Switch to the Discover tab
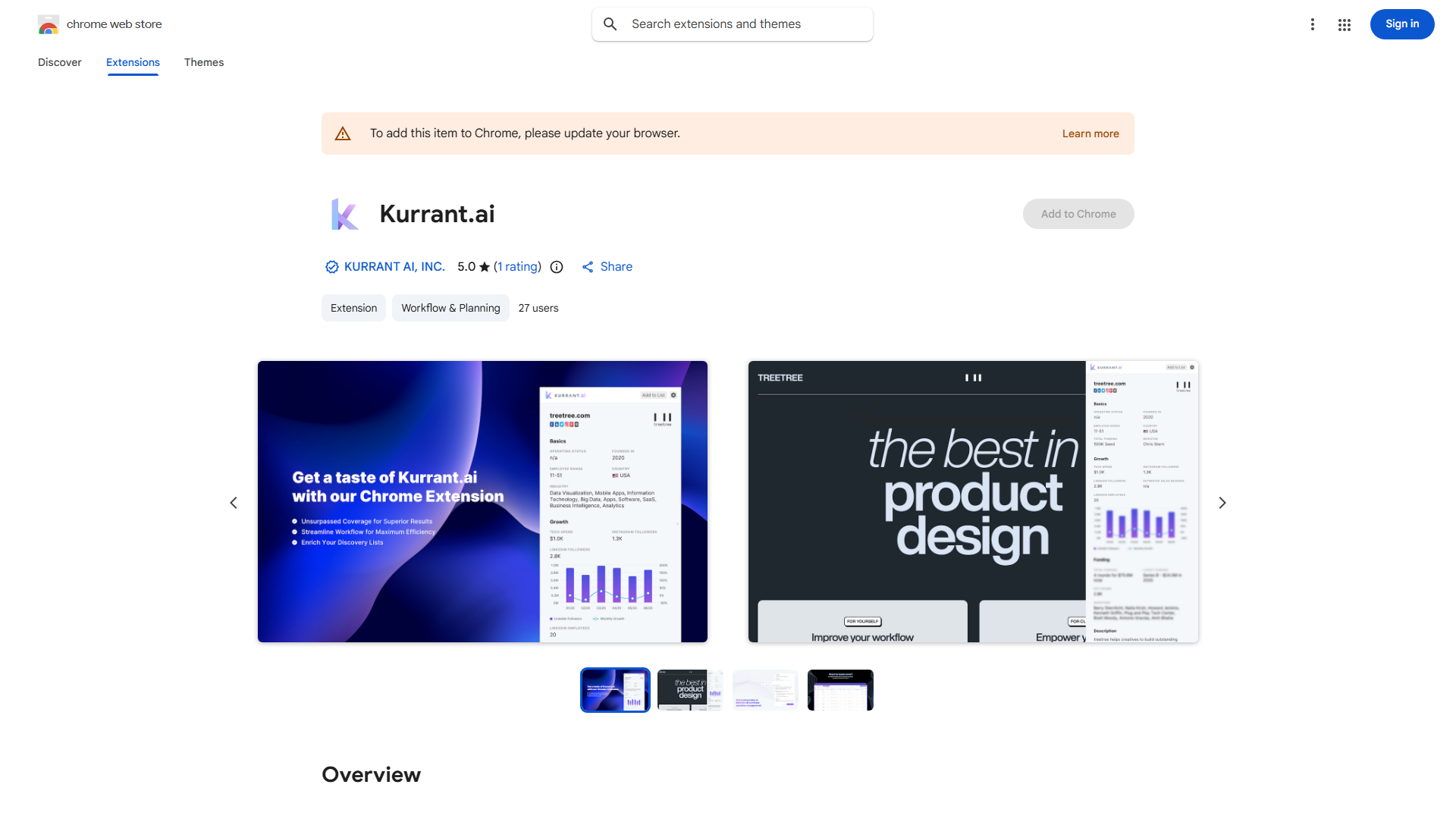The height and width of the screenshot is (819, 1456). 59,62
